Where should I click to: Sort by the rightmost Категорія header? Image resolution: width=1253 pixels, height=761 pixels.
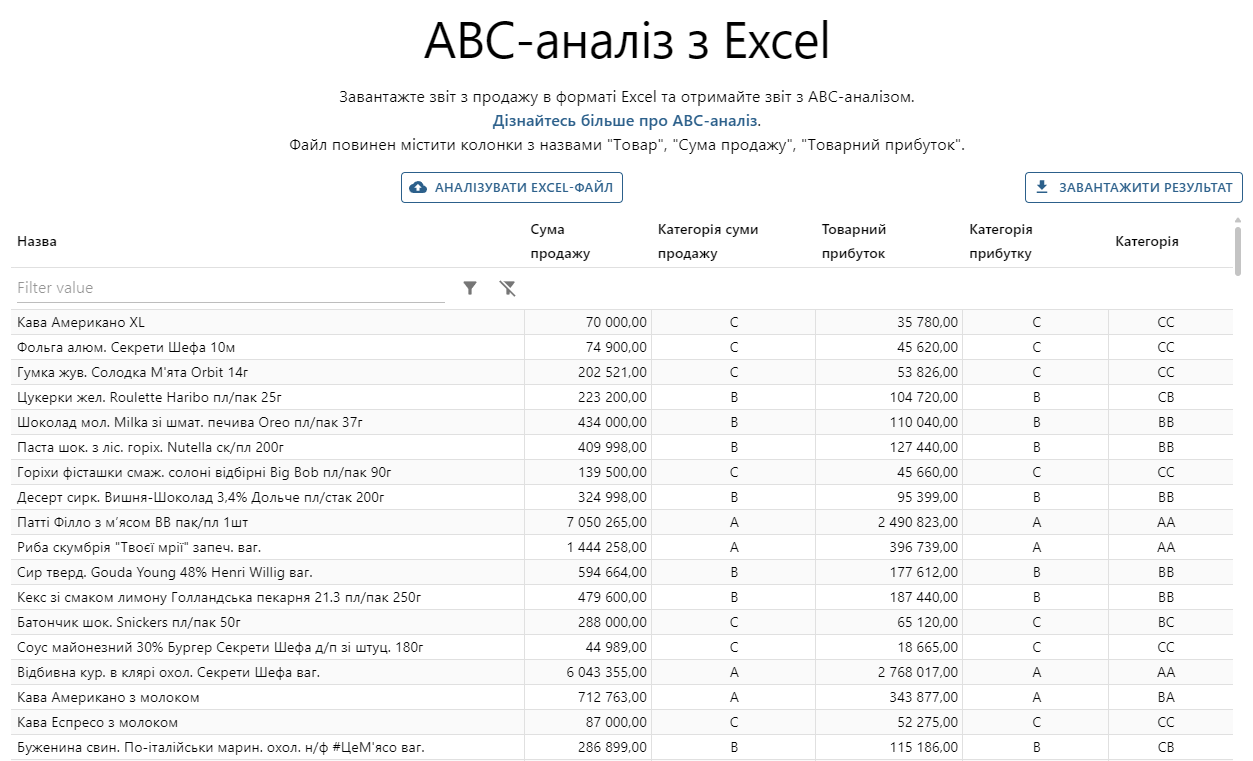(x=1146, y=241)
